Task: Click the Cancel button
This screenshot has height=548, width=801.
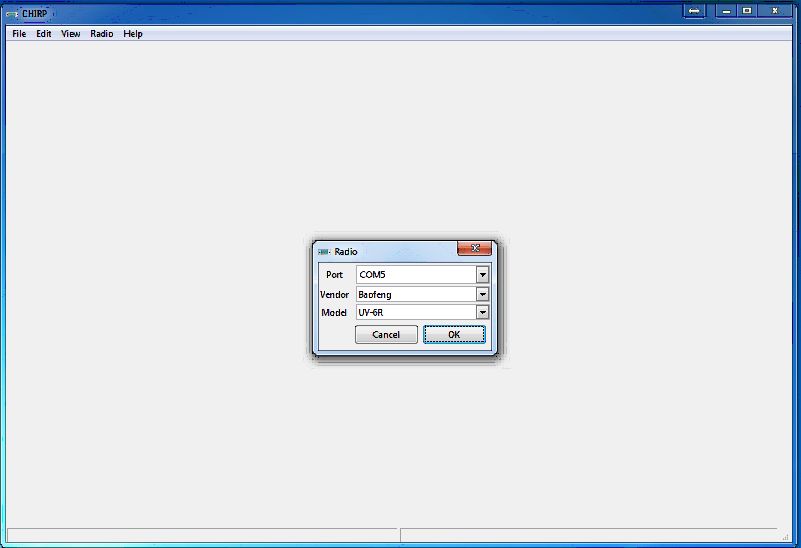Action: 386,335
